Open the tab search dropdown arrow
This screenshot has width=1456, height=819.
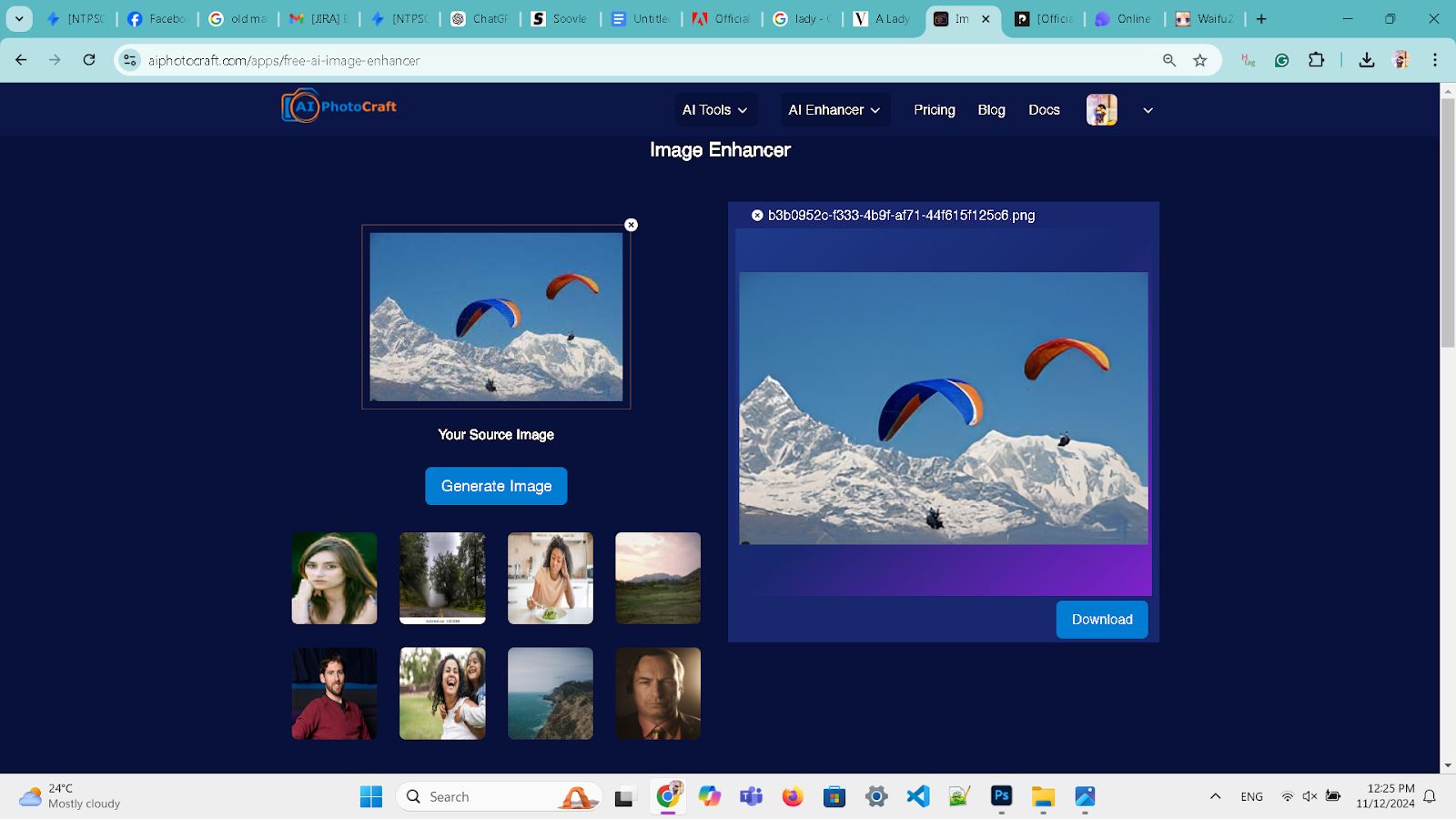(x=19, y=18)
